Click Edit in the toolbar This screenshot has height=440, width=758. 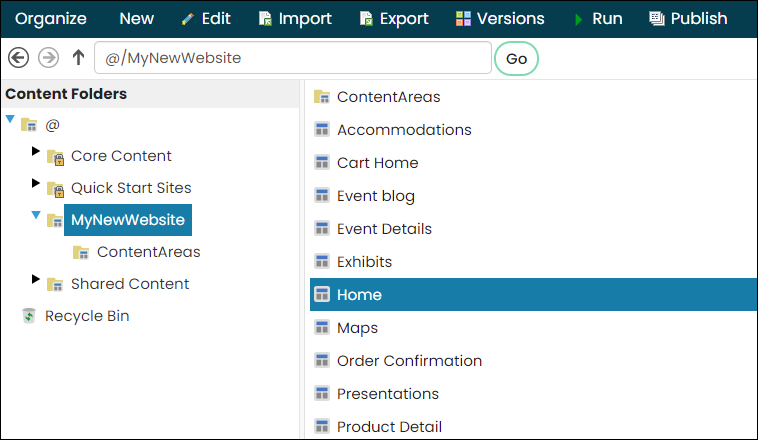(x=216, y=18)
